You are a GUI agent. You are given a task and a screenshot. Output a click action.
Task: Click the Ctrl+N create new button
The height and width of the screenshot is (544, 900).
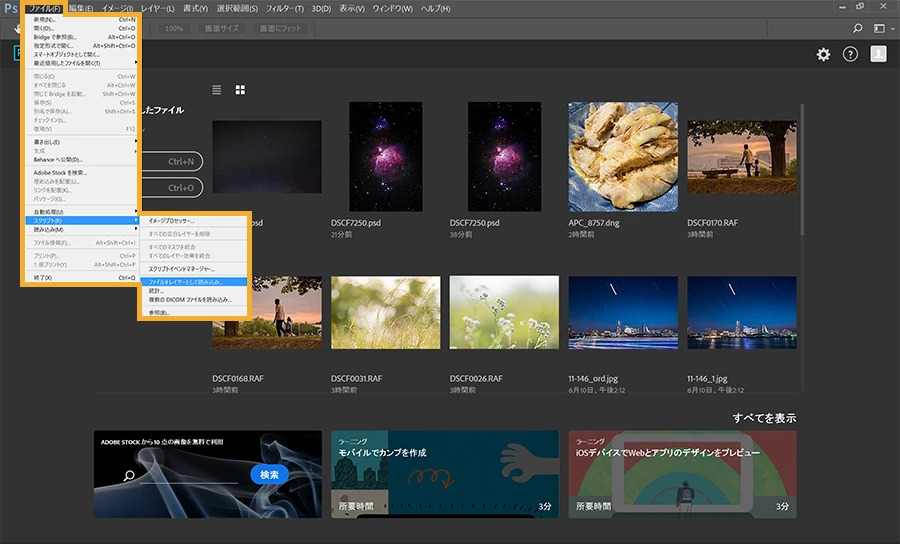click(x=172, y=161)
